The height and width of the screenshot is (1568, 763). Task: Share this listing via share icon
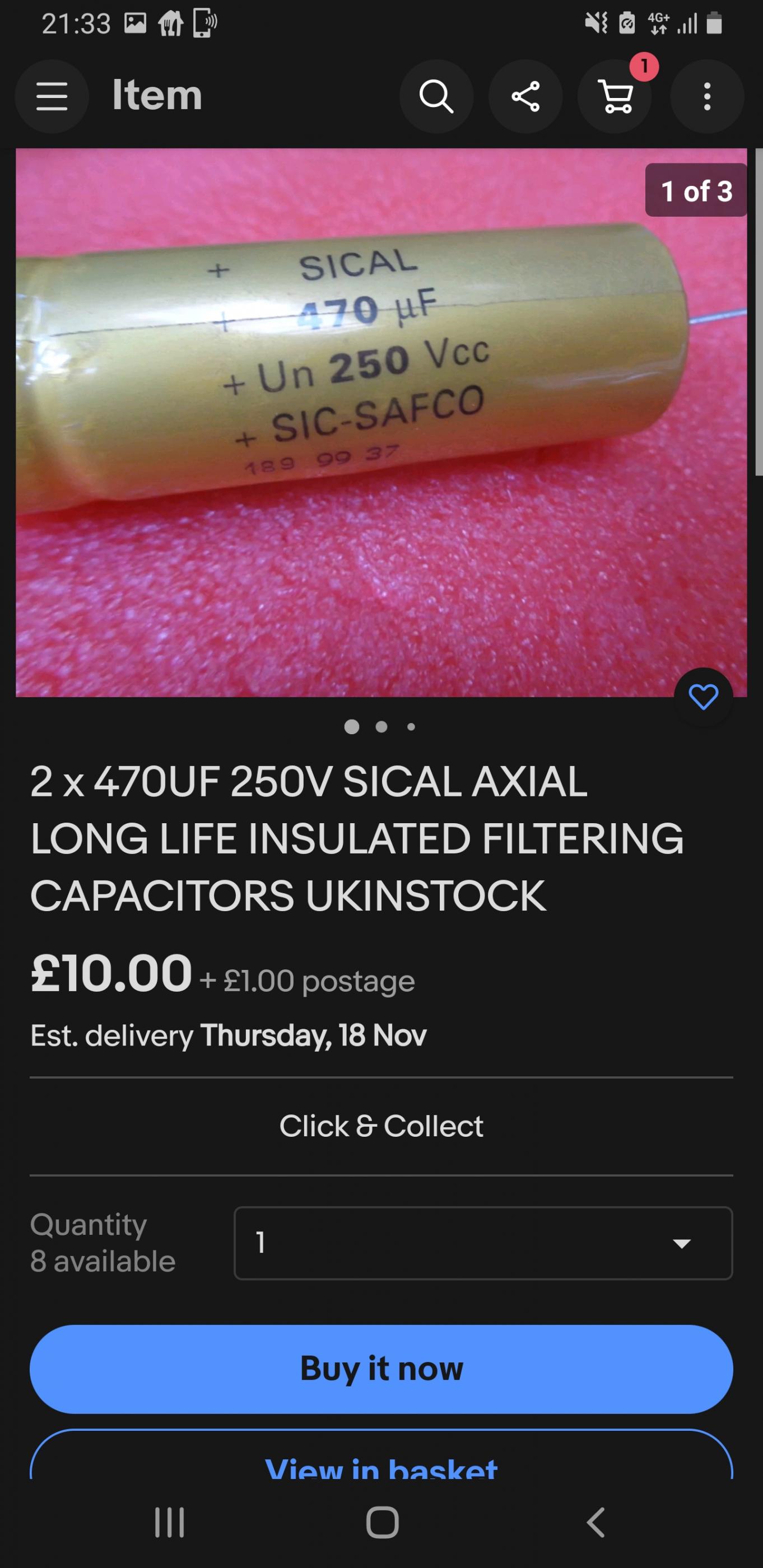[x=525, y=96]
